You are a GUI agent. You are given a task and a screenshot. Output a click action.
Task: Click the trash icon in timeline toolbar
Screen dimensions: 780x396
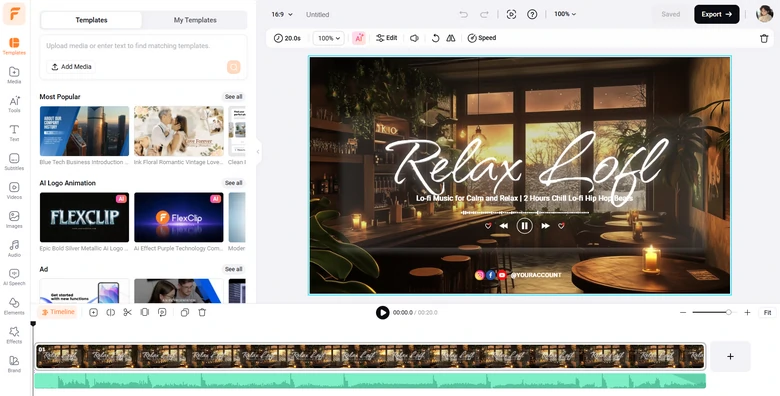pos(202,312)
